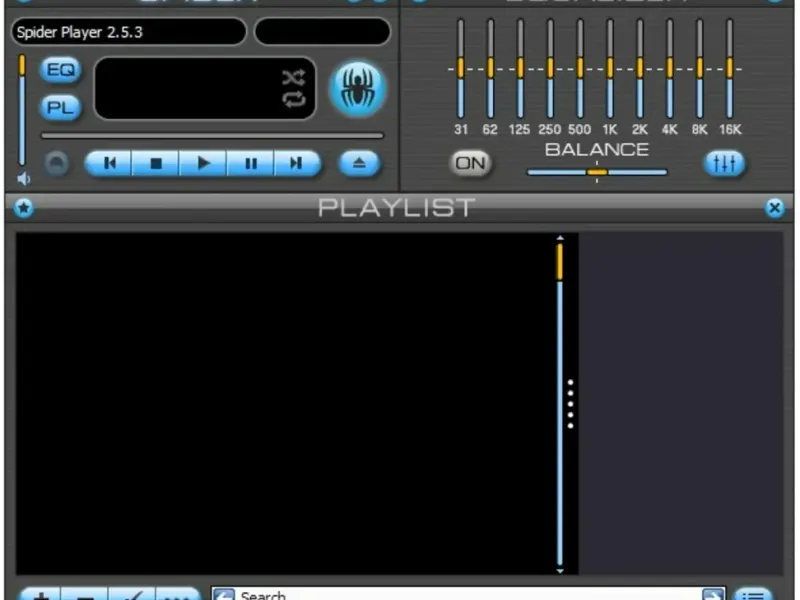Click the playlist scrollbar down arrow
The image size is (800, 600).
tap(560, 571)
